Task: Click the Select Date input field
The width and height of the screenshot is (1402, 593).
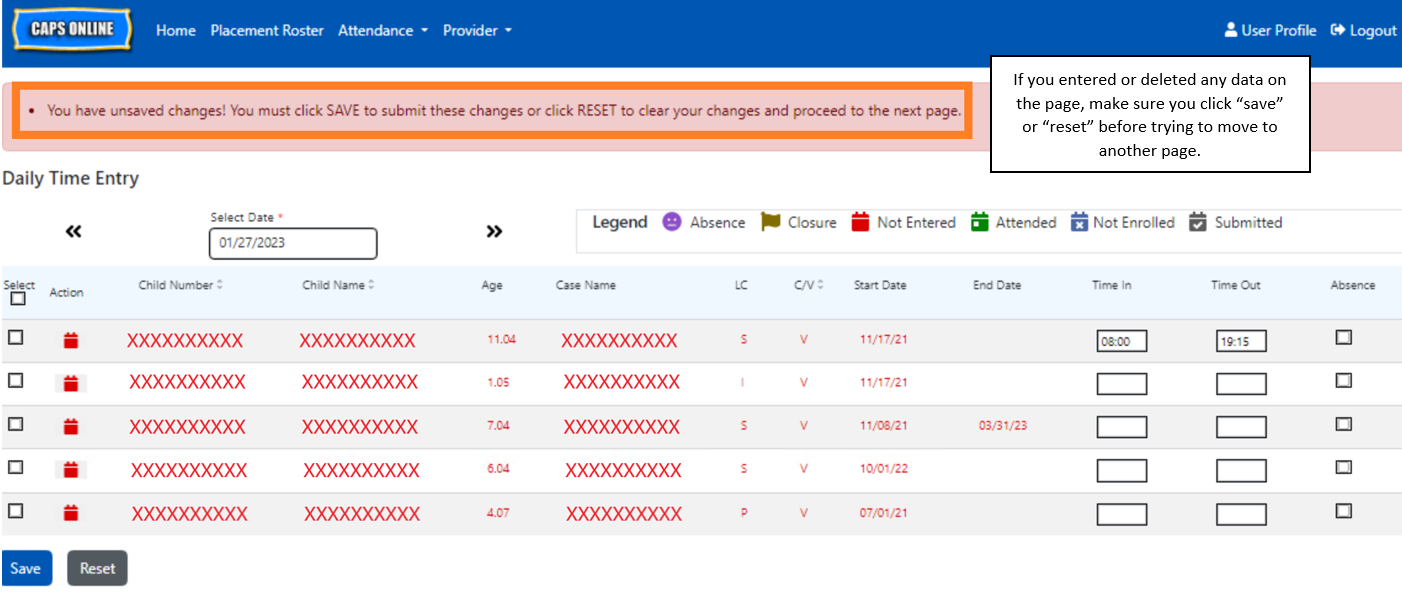Action: coord(292,243)
